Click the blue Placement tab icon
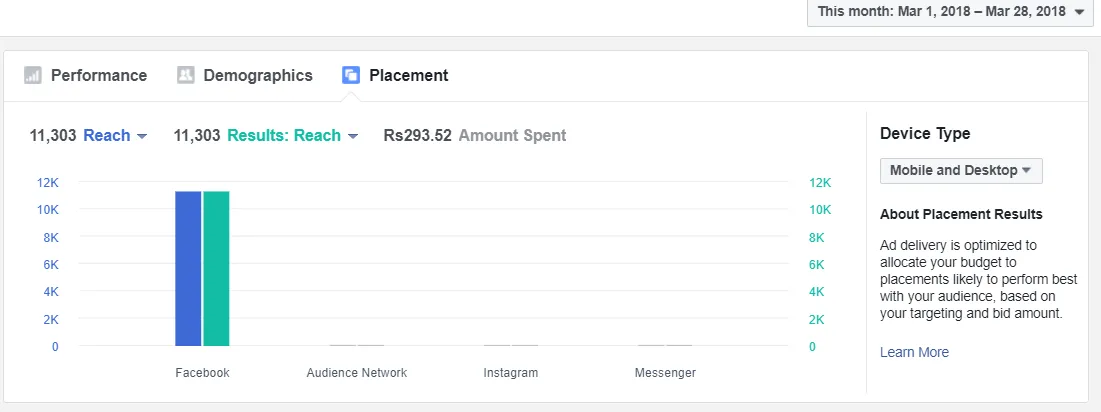The height and width of the screenshot is (412, 1101). (351, 75)
